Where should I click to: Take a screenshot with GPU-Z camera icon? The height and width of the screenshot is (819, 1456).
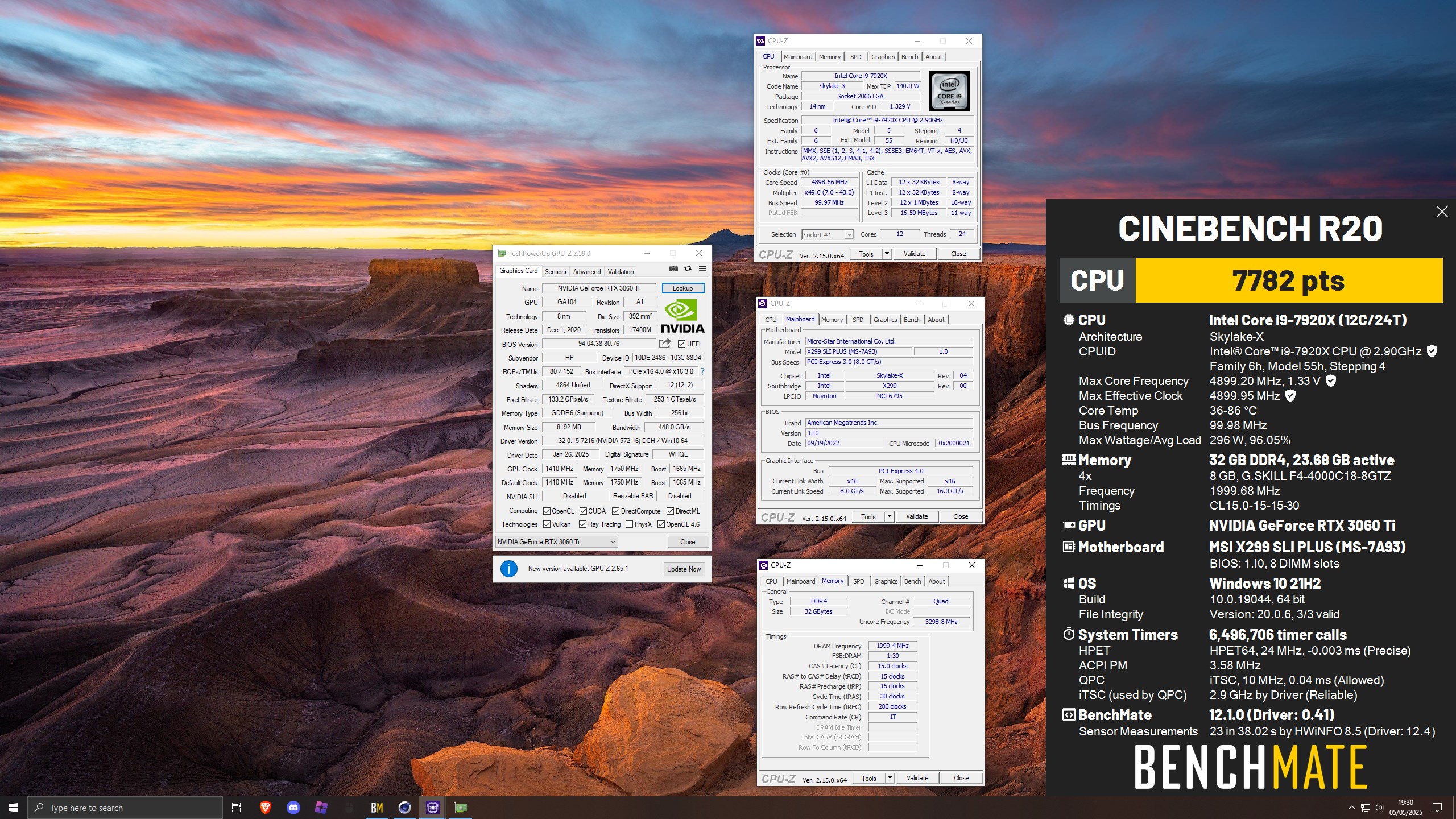673,269
